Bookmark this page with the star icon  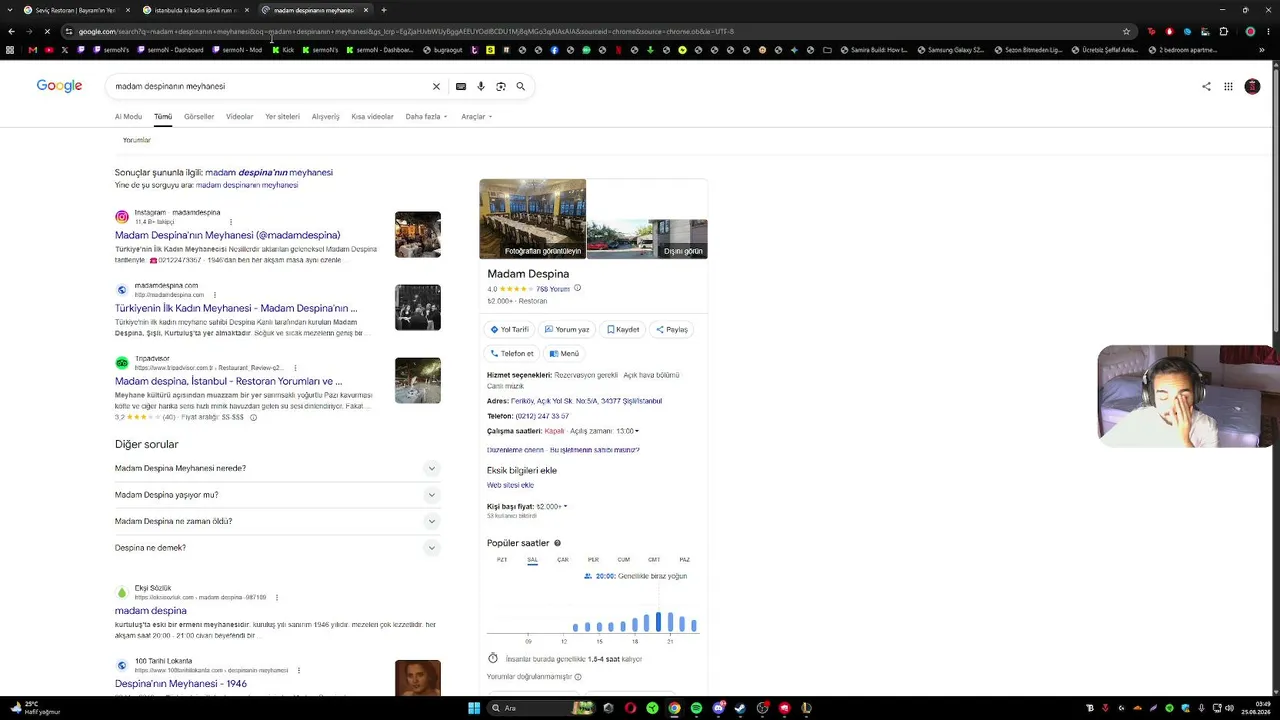(1126, 31)
